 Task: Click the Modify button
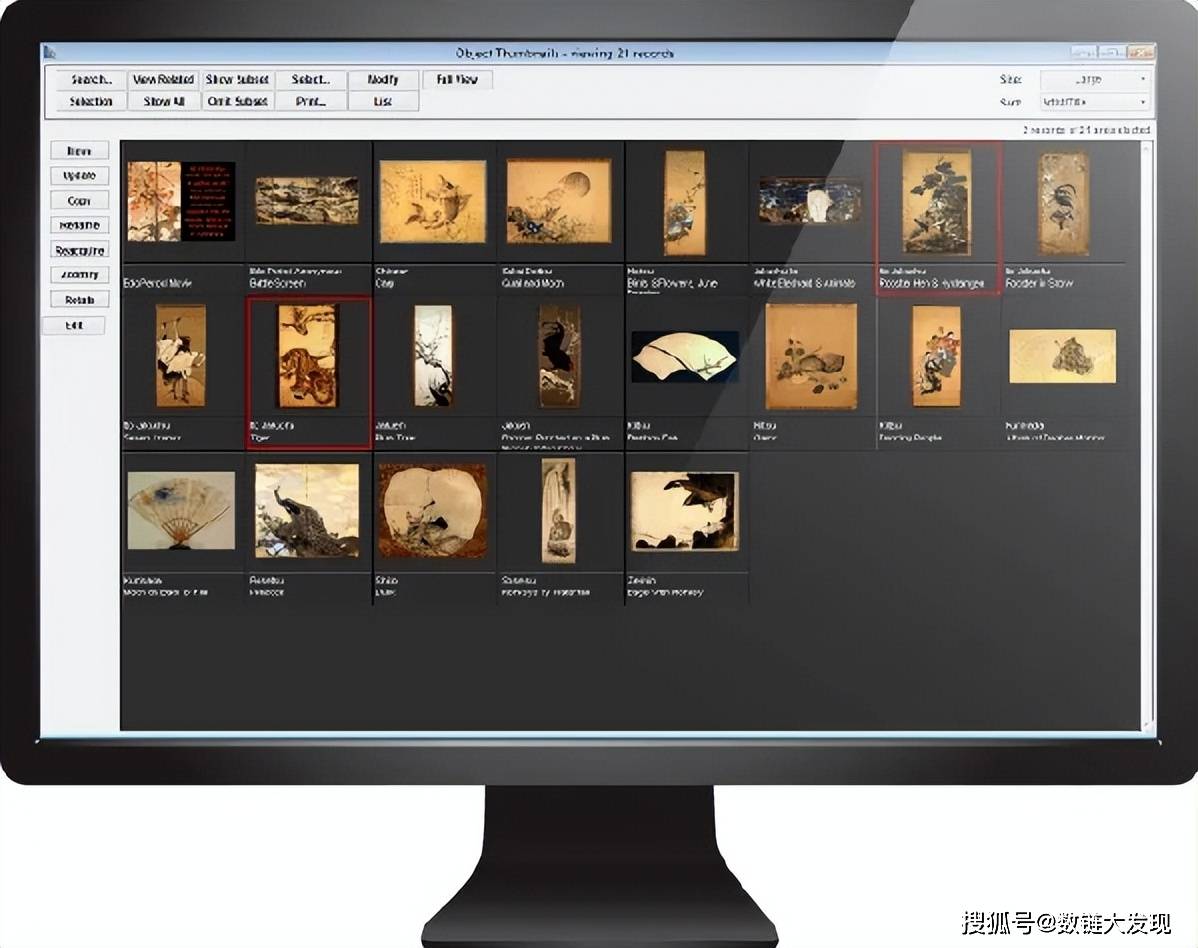(x=383, y=80)
